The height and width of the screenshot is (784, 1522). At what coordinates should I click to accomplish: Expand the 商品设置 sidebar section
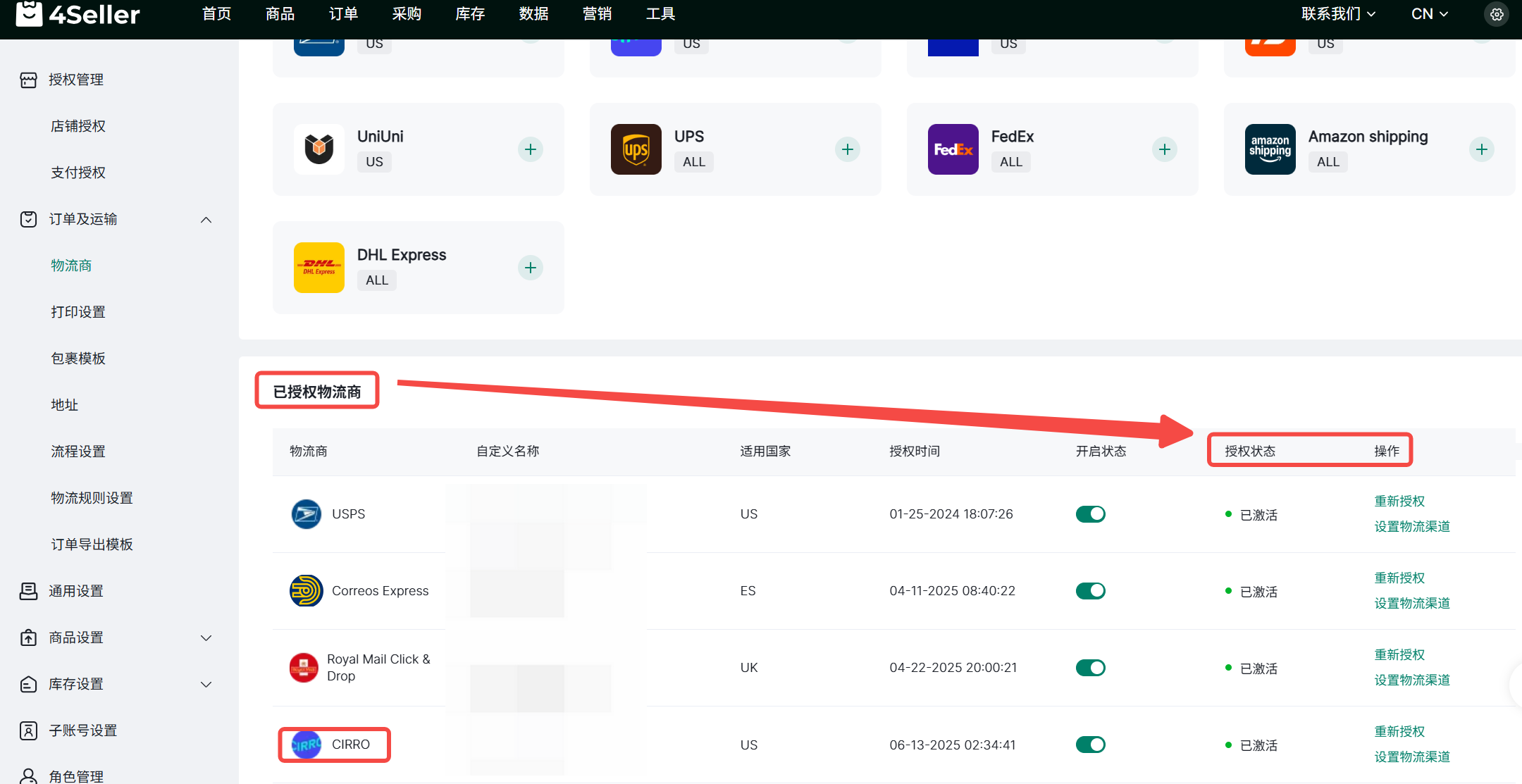pos(206,638)
